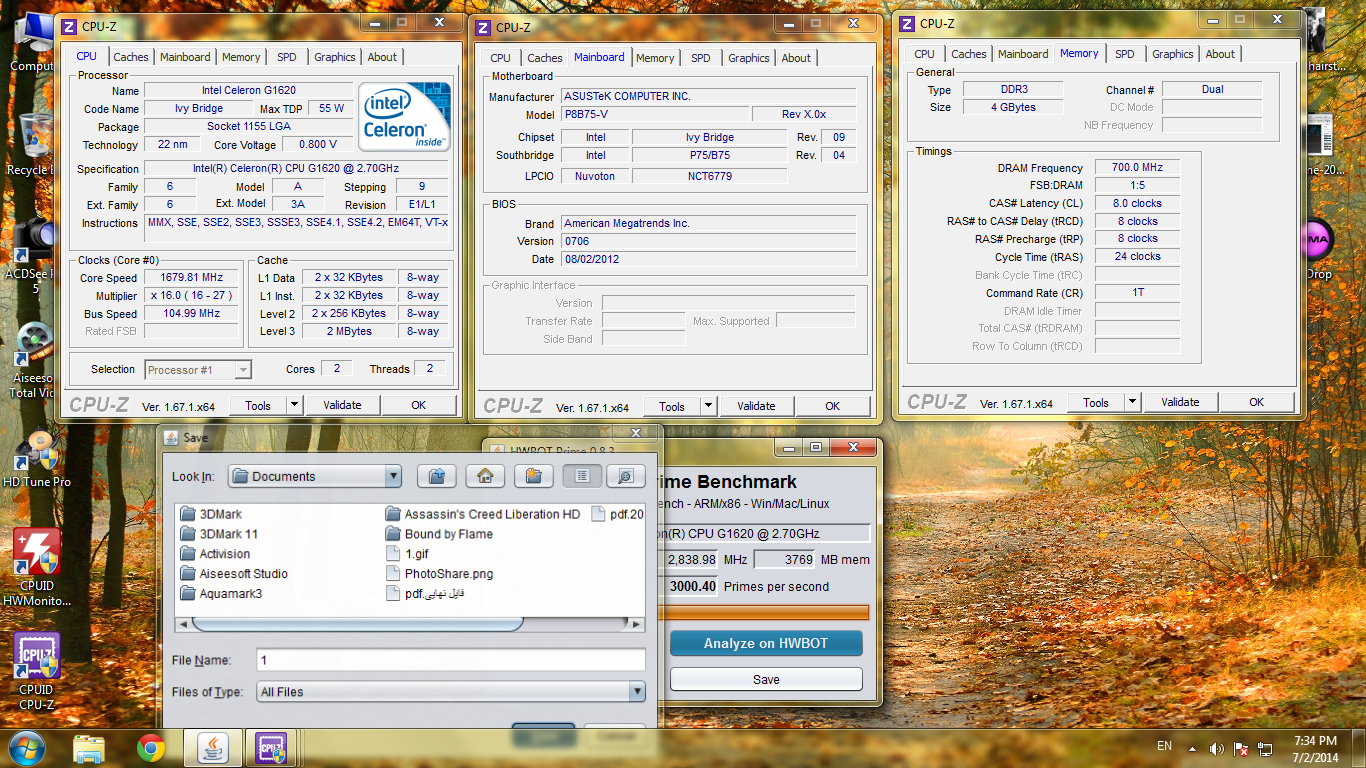Click the EN language indicator on taskbar

(1164, 746)
